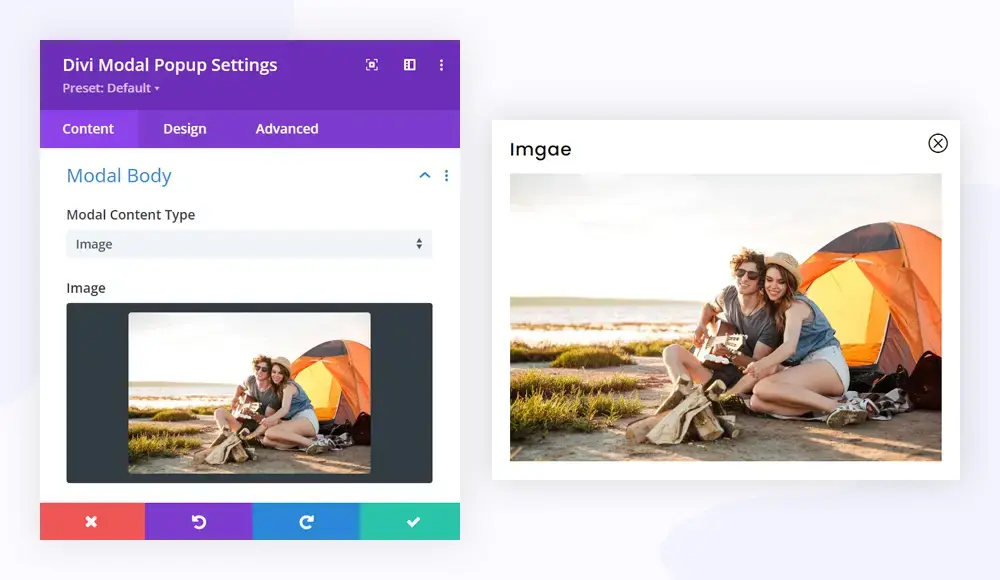1000x580 pixels.
Task: Click the camping photo in the popup
Action: point(726,317)
